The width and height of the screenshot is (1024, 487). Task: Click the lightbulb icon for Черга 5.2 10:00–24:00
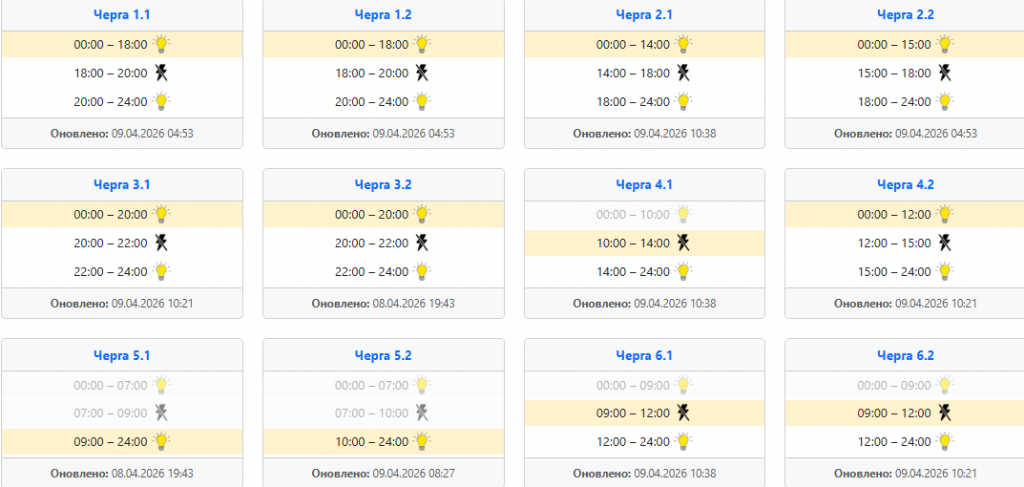click(x=422, y=441)
